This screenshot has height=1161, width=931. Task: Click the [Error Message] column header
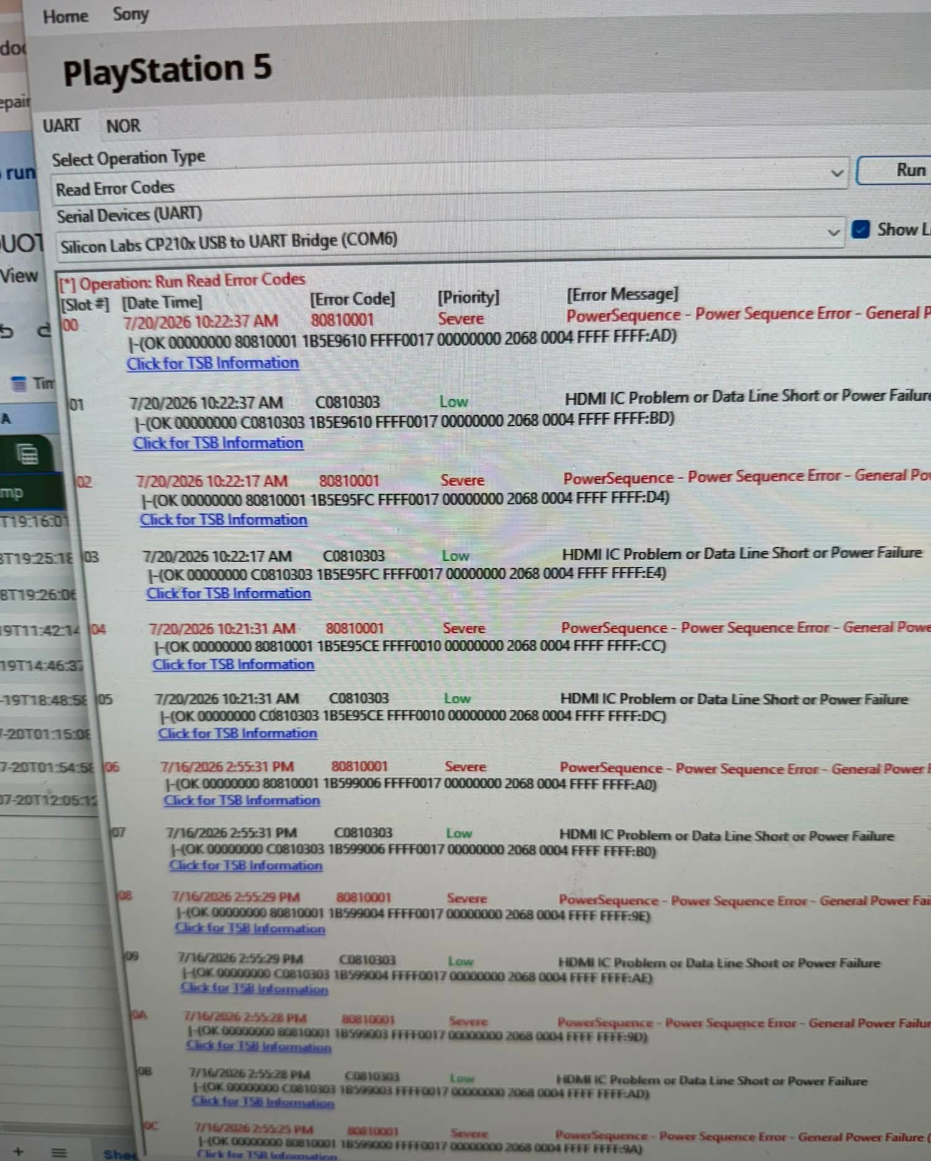click(x=622, y=295)
